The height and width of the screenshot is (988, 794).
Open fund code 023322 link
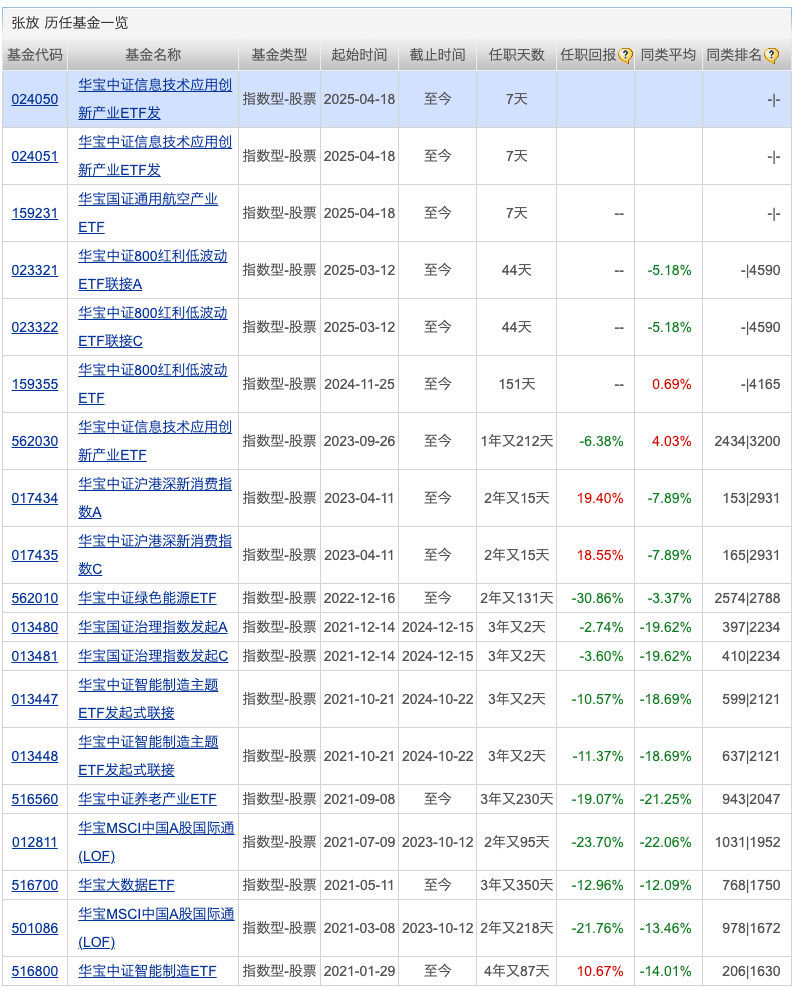click(35, 327)
